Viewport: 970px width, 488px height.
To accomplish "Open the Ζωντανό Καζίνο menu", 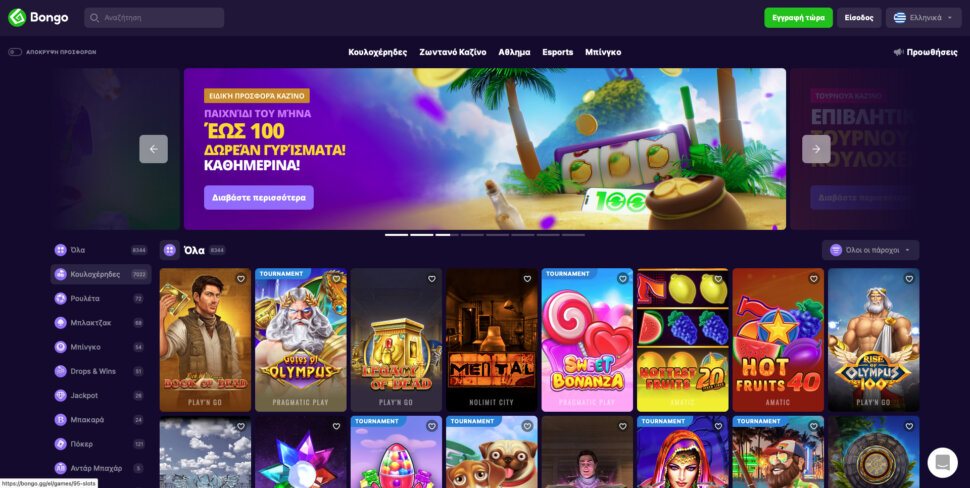I will 453,53.
